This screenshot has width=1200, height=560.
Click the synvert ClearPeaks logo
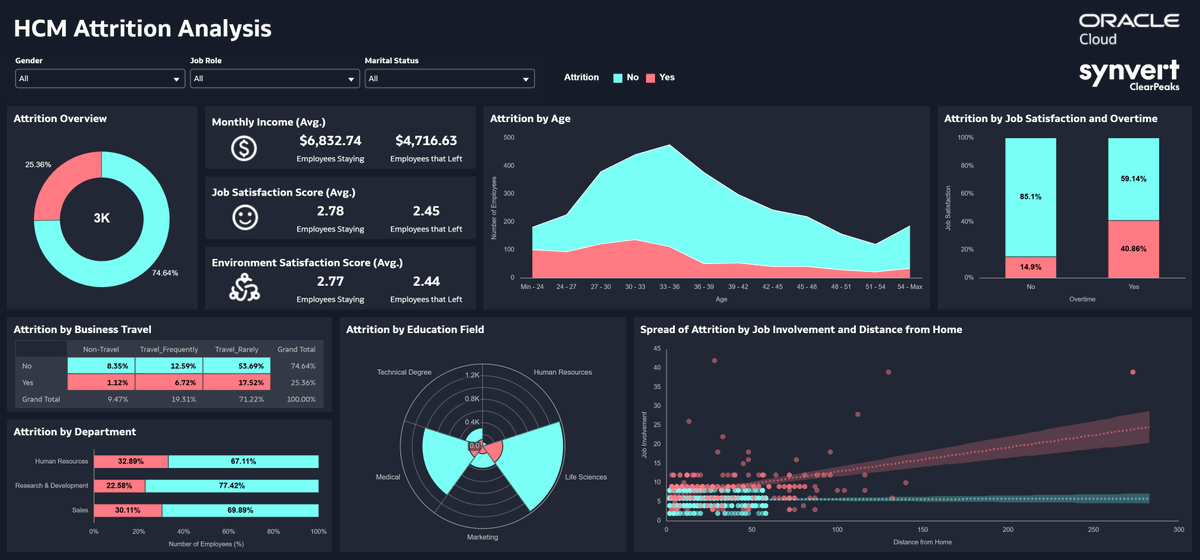point(1129,77)
